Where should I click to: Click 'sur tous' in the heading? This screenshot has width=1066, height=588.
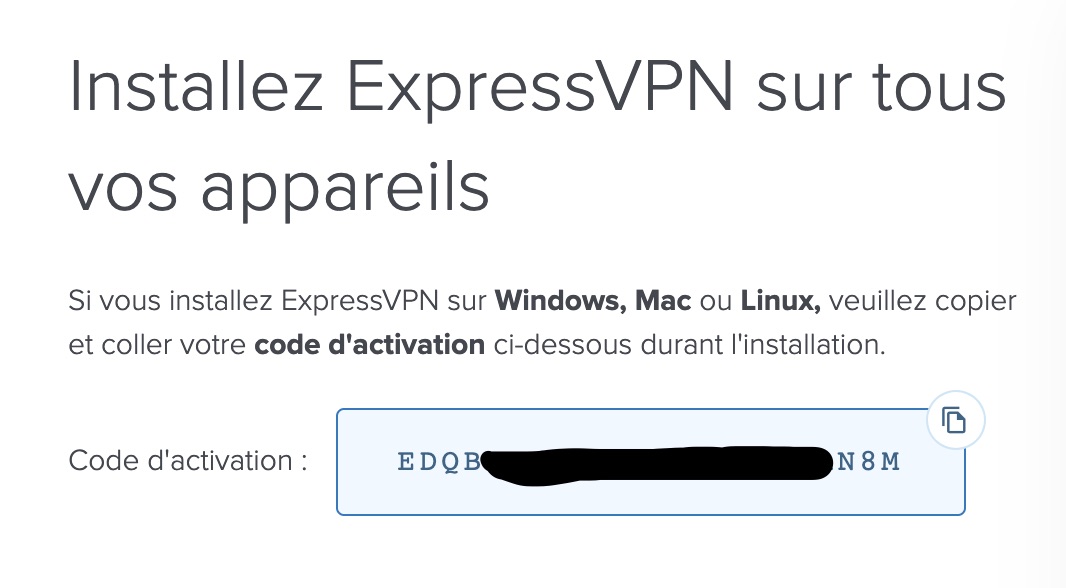pos(881,87)
